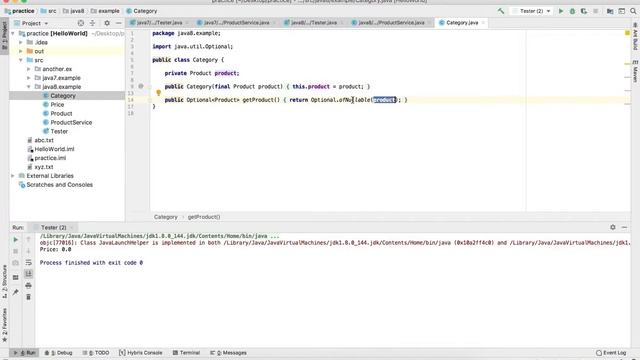Viewport: 640px width, 360px height.
Task: Hide the Run tool window
Action: click(624, 227)
